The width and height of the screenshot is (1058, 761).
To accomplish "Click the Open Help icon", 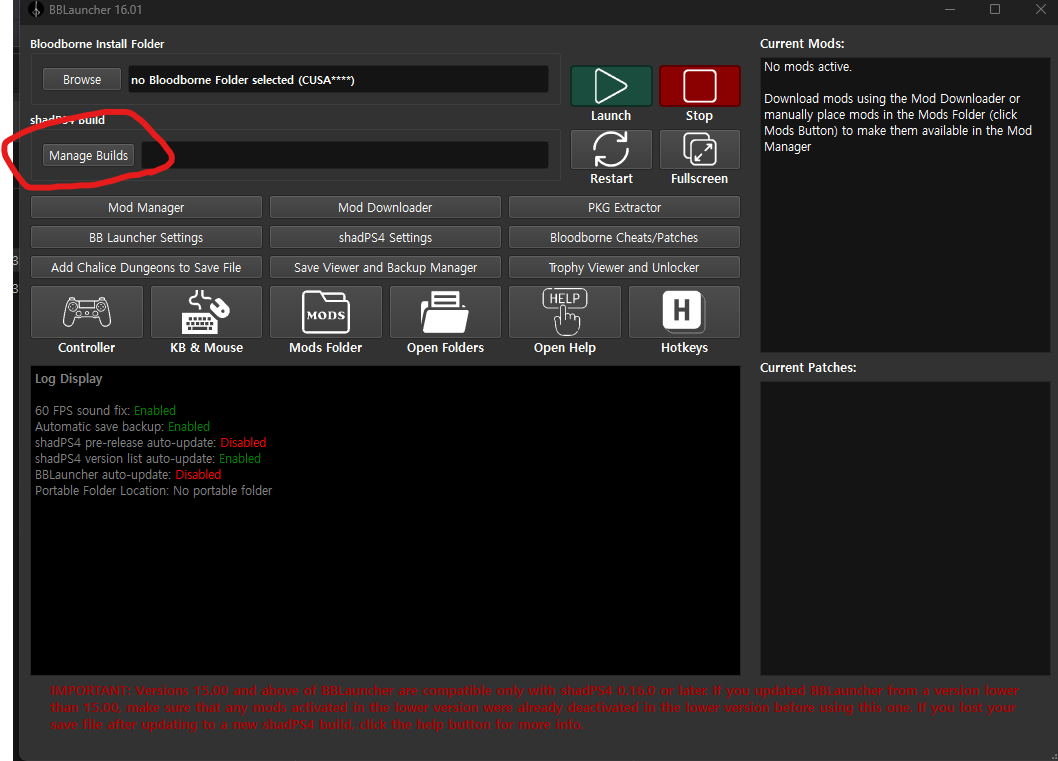I will (x=565, y=312).
